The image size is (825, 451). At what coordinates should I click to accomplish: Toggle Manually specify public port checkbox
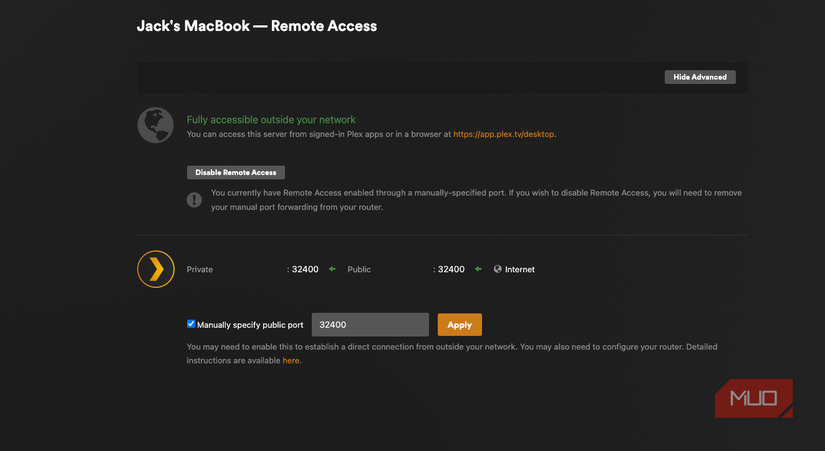[191, 324]
